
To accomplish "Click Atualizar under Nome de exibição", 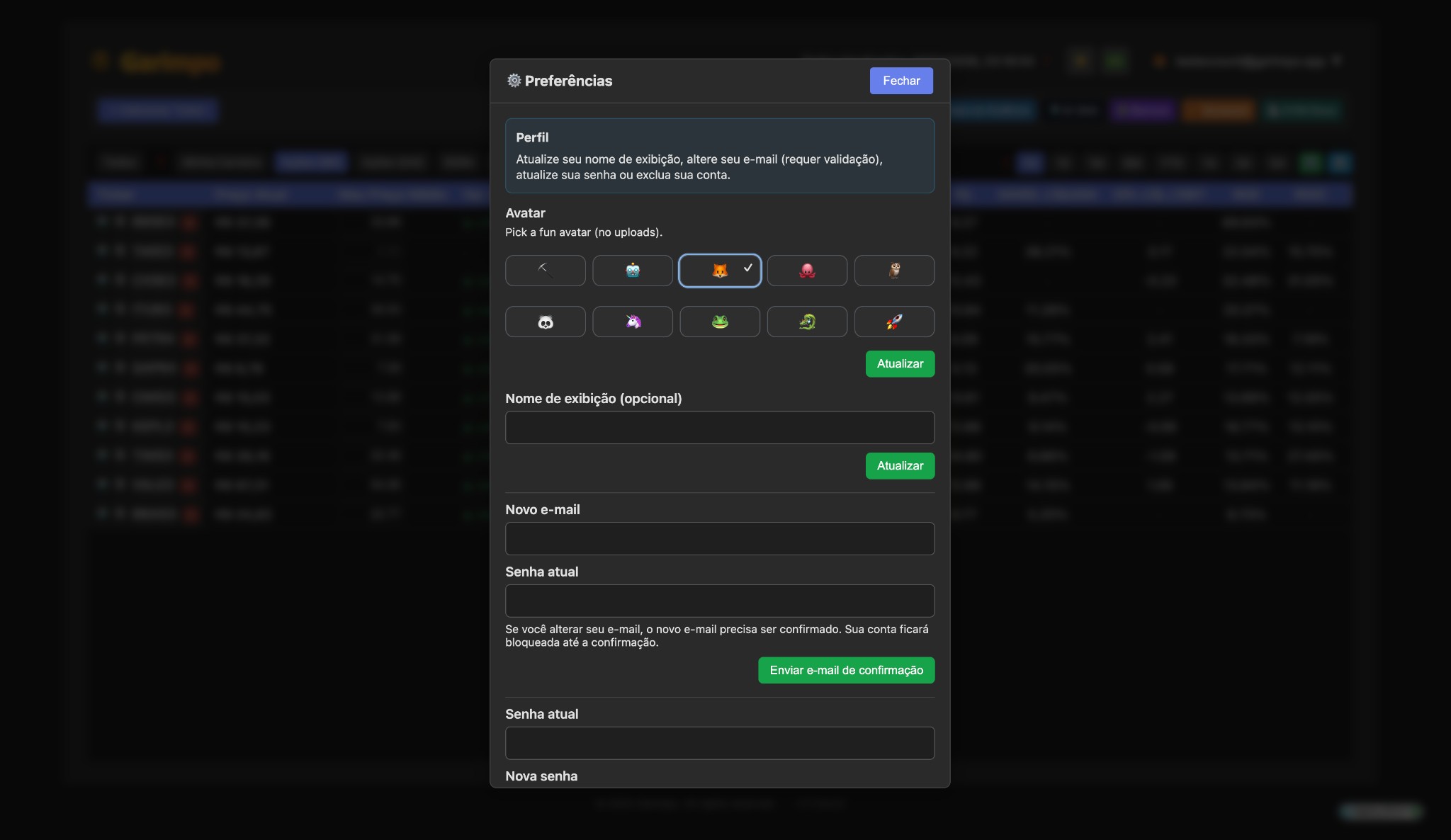I will (x=899, y=465).
